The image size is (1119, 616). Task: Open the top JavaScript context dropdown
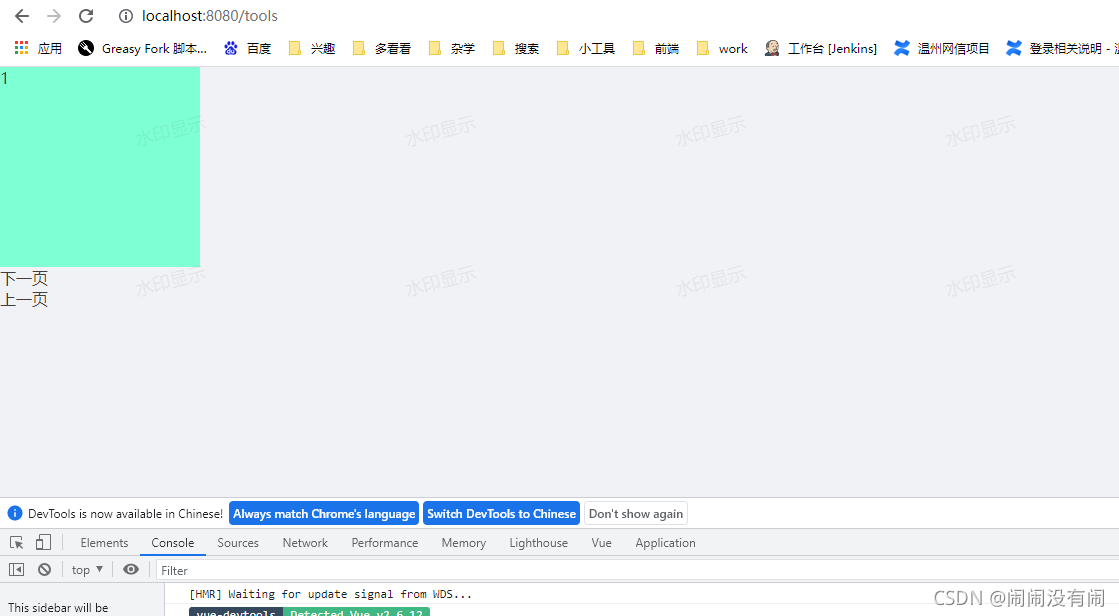tap(87, 570)
